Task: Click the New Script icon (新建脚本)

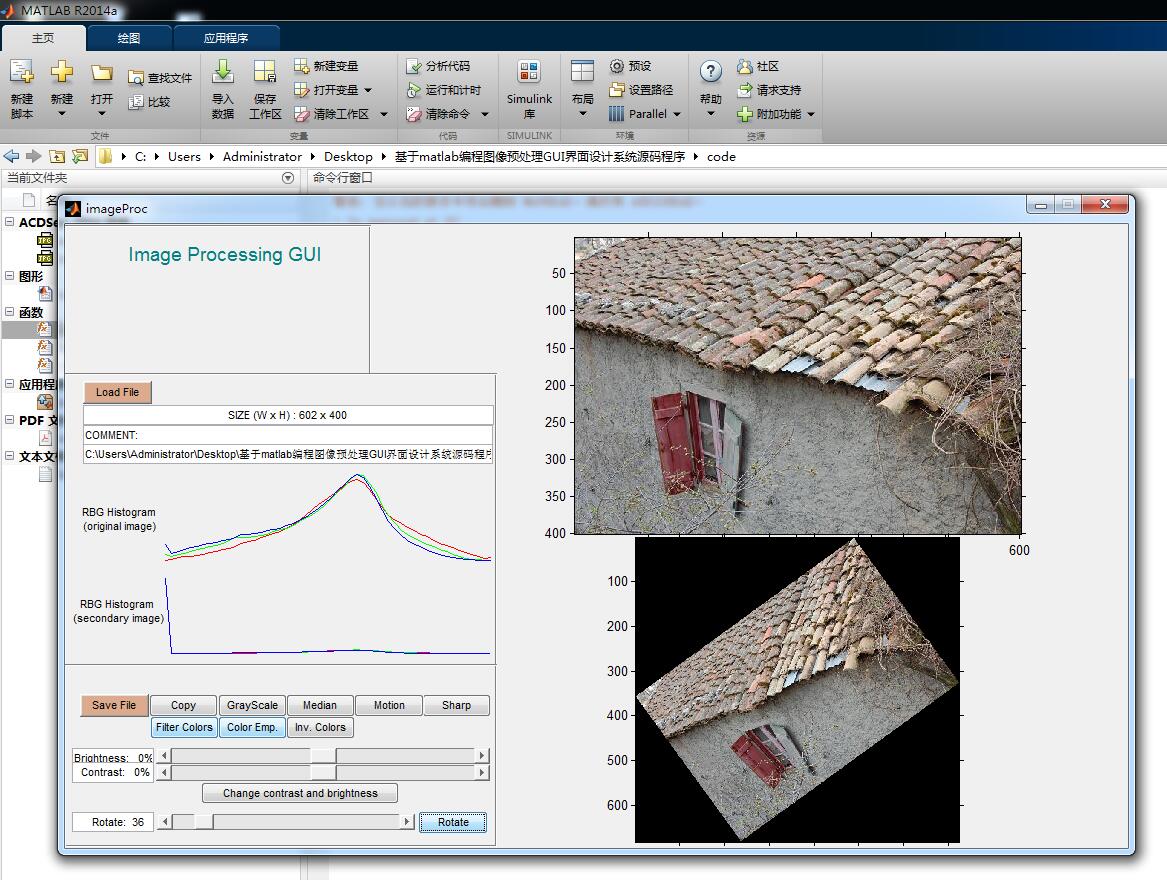Action: pyautogui.click(x=22, y=72)
